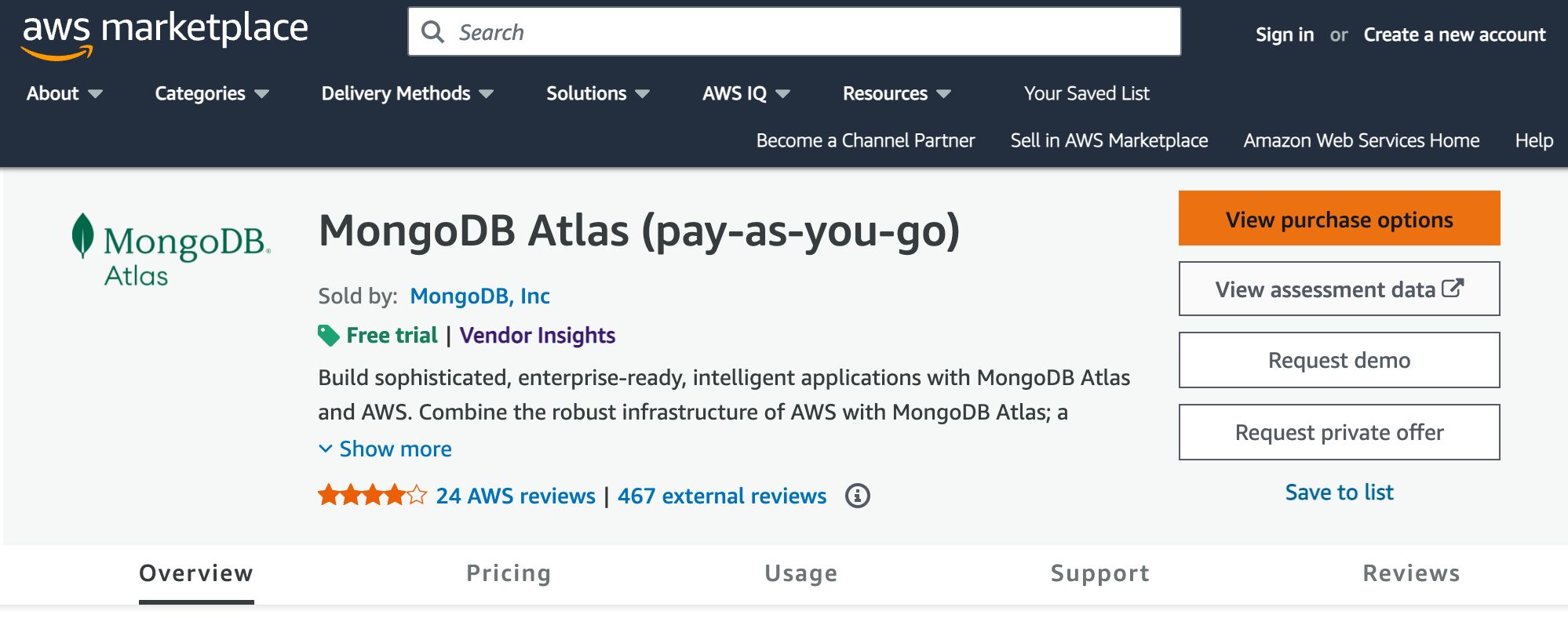Screen dimensions: 1568x618
Task: Expand the Categories dropdown menu
Action: click(212, 93)
